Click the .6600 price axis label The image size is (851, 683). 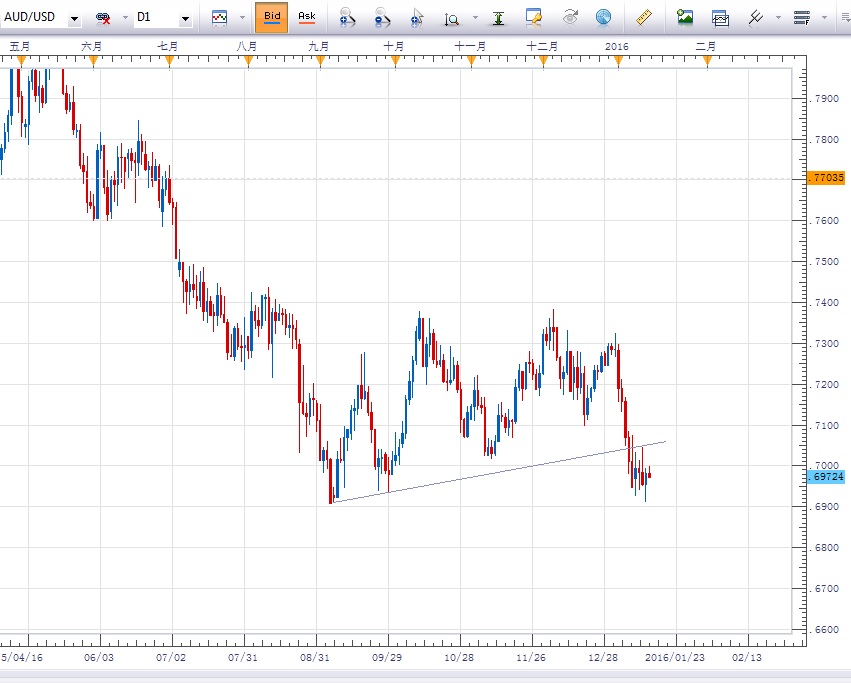824,629
